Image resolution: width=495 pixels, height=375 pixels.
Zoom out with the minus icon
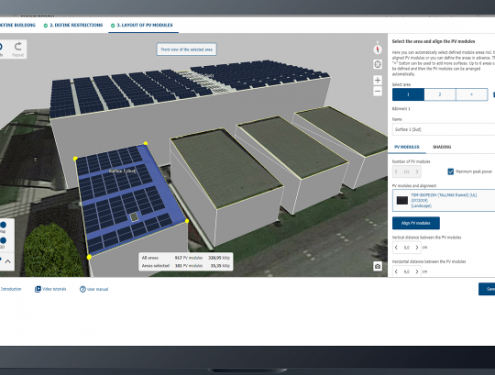pyautogui.click(x=377, y=91)
